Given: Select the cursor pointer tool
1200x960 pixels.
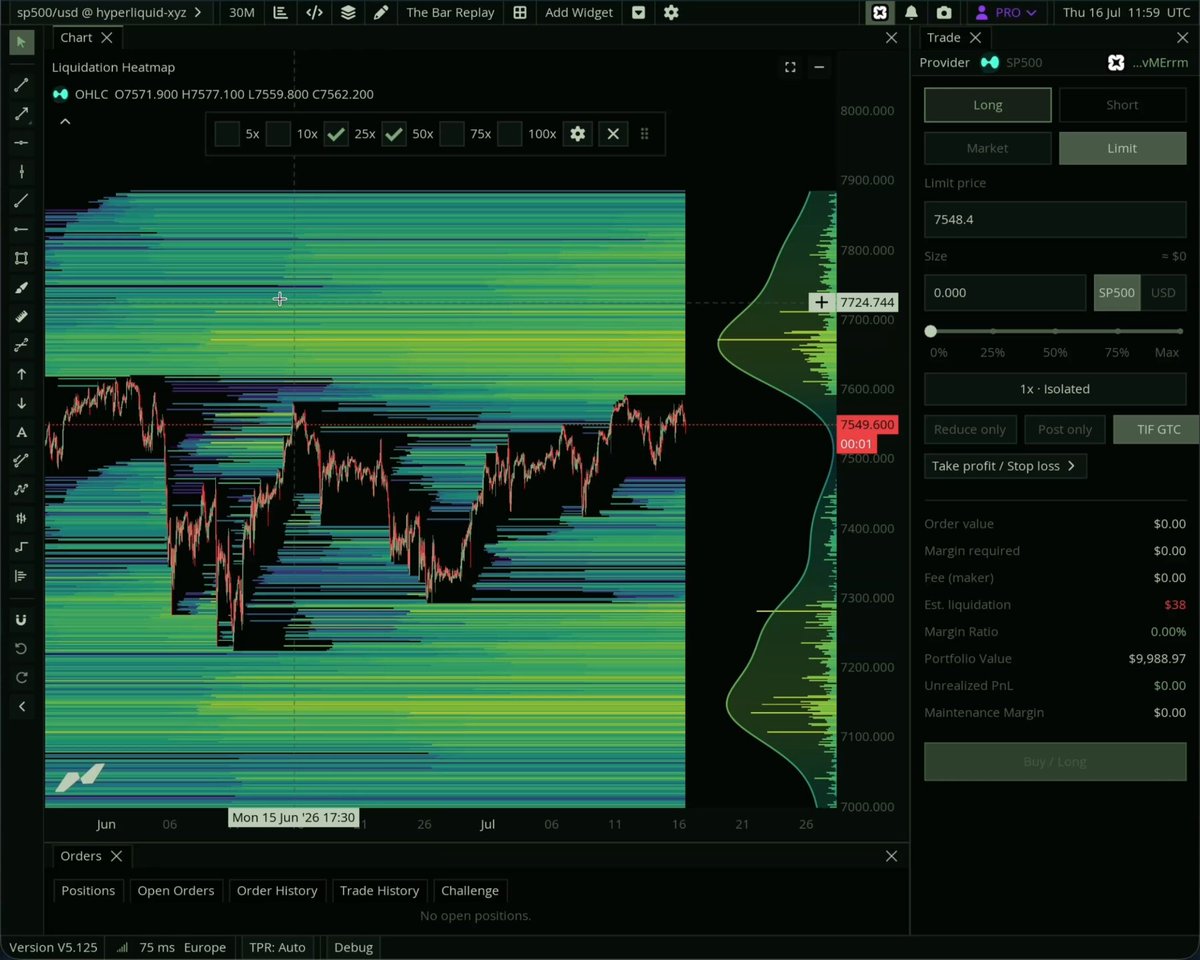Looking at the screenshot, I should [x=21, y=42].
